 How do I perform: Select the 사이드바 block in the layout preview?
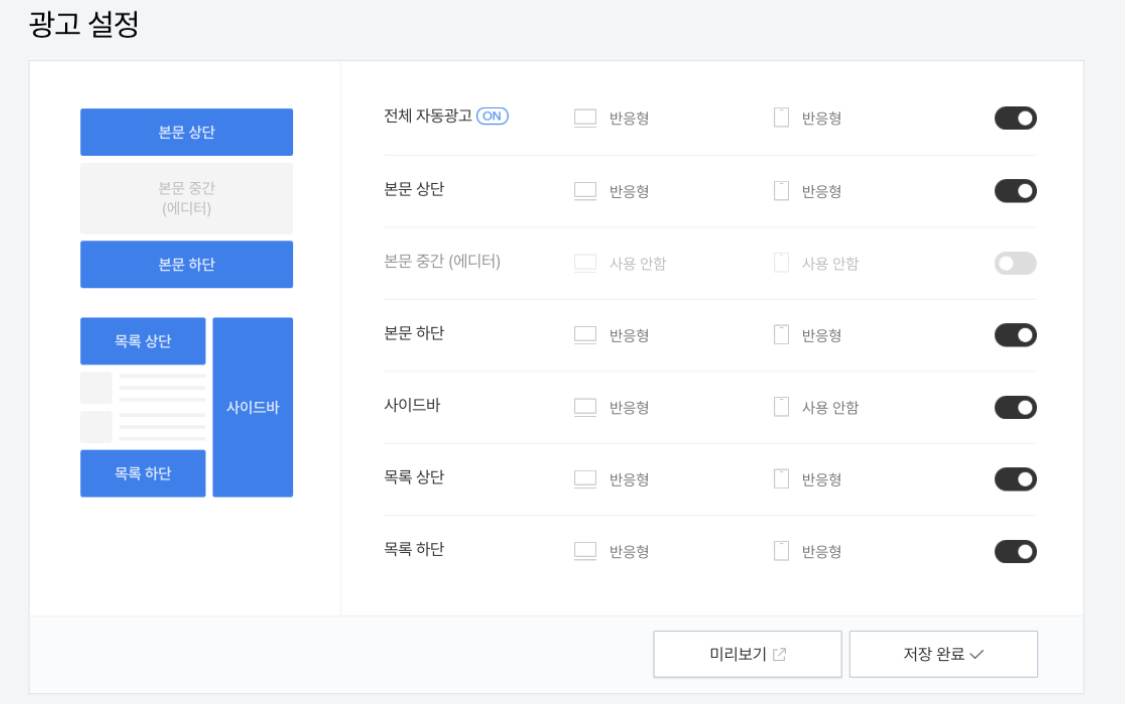(x=252, y=407)
